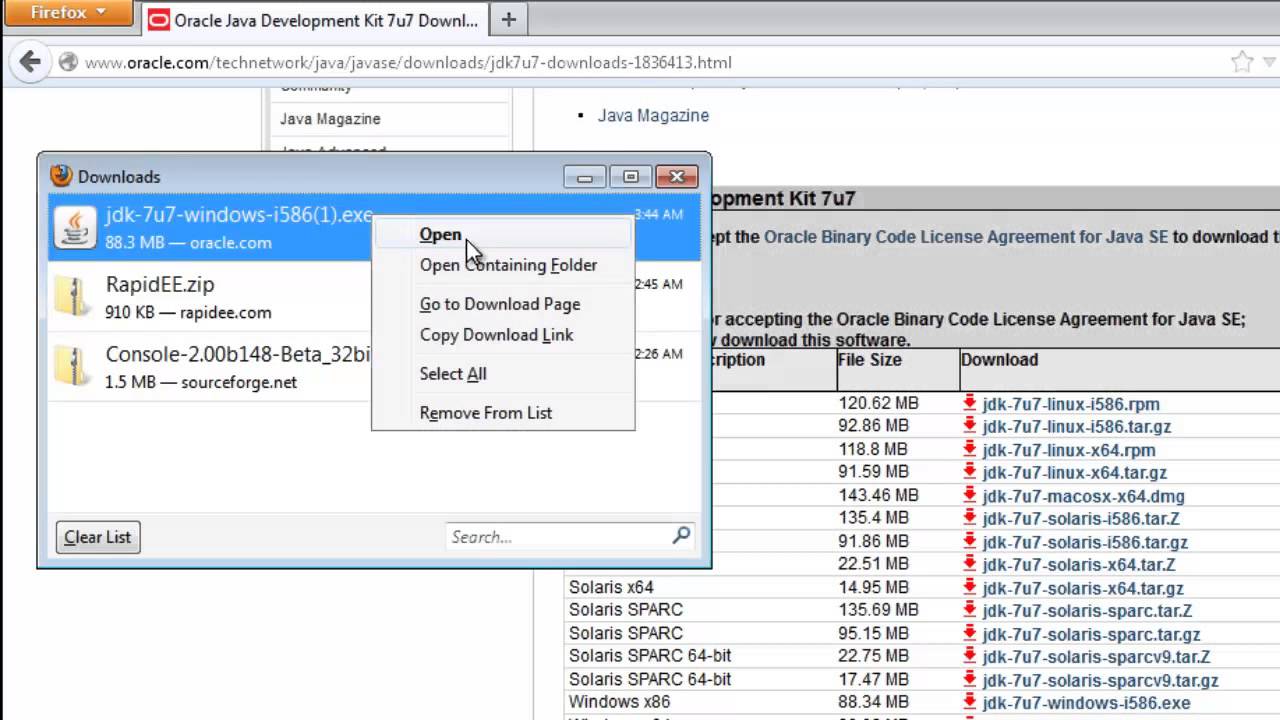Download jdk-7u7-macosx-x64.dmg
This screenshot has width=1280, height=720.
1083,496
